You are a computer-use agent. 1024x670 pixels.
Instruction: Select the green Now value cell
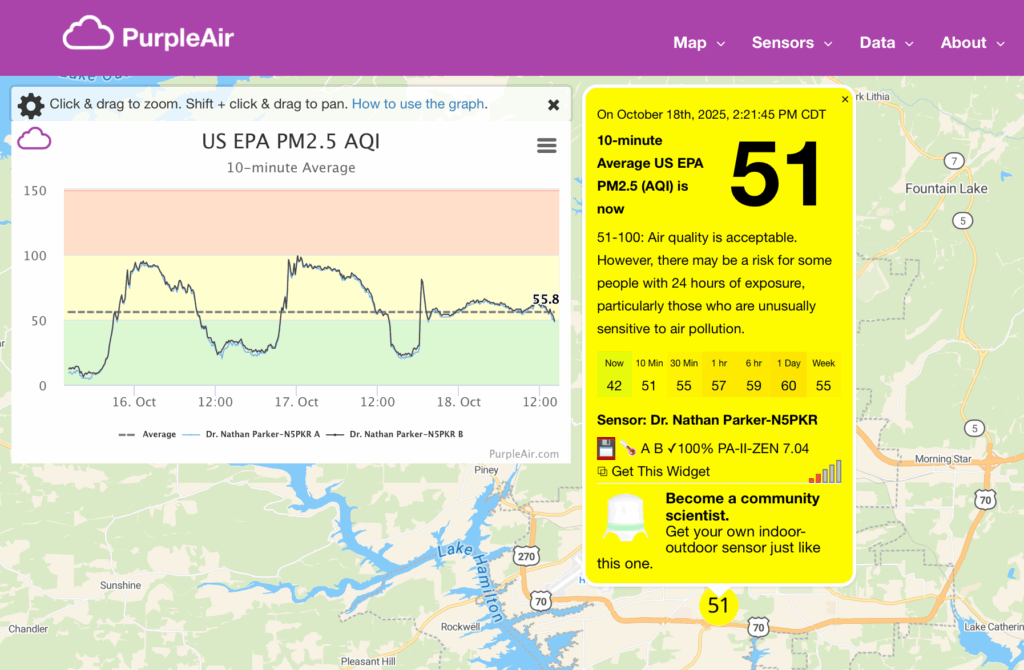pyautogui.click(x=614, y=375)
